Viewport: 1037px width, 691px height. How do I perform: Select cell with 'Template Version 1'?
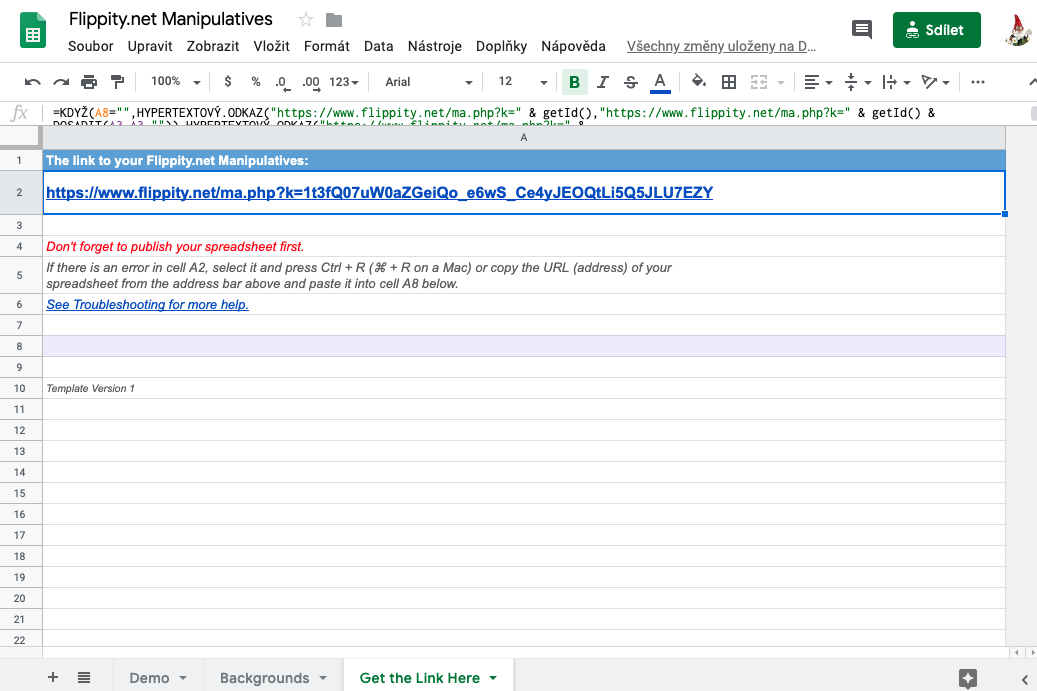point(524,388)
